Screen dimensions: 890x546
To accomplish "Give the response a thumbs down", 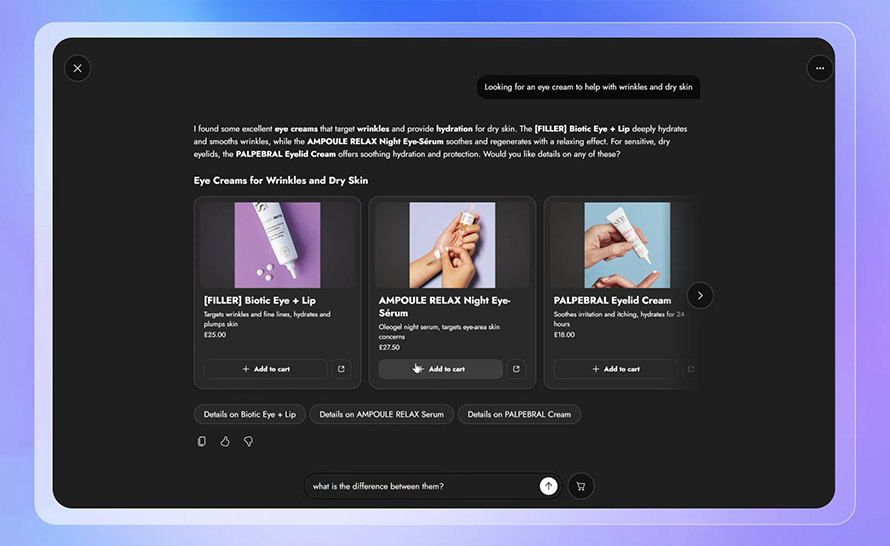I will click(x=248, y=441).
